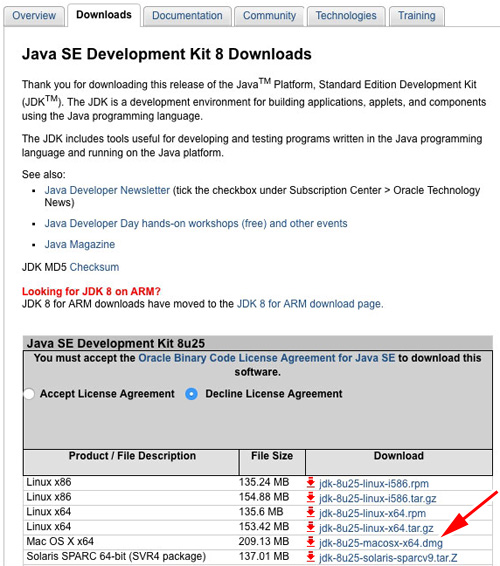The image size is (500, 566).
Task: Click the 154.88 MB file size cell
Action: 264,497
